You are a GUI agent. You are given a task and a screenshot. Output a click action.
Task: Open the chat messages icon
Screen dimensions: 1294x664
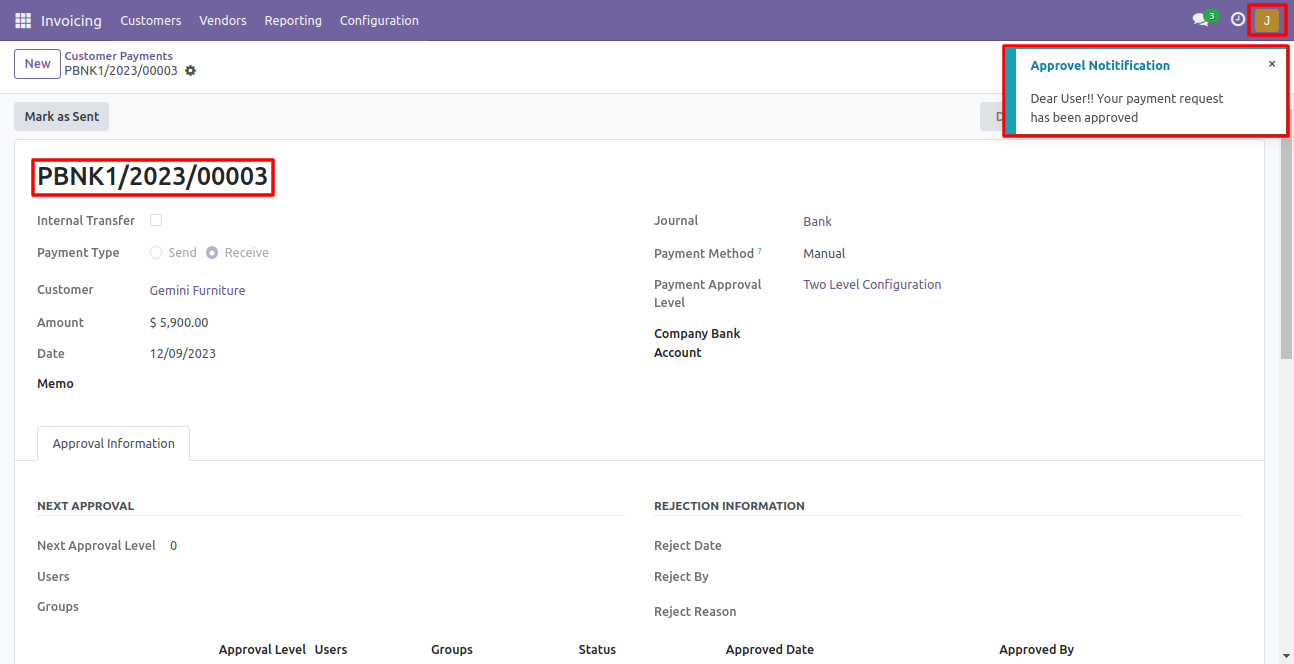tap(1200, 20)
